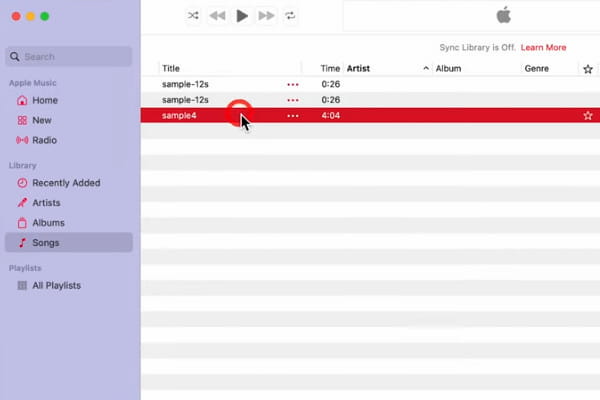This screenshot has height=400, width=600.
Task: Click the 4:04 time of sample4
Action: (331, 116)
